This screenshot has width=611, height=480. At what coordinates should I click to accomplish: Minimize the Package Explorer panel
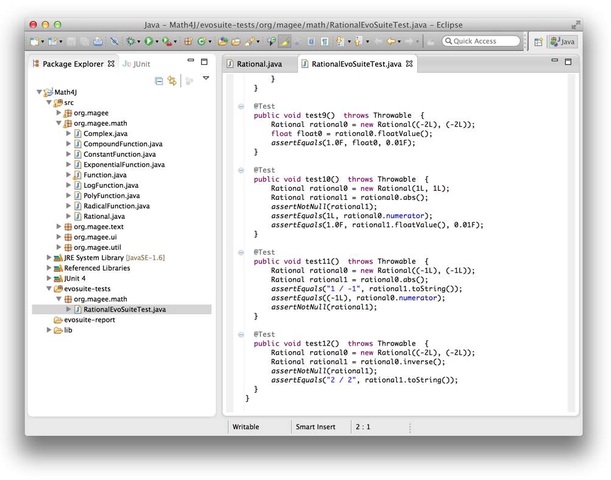[x=191, y=60]
